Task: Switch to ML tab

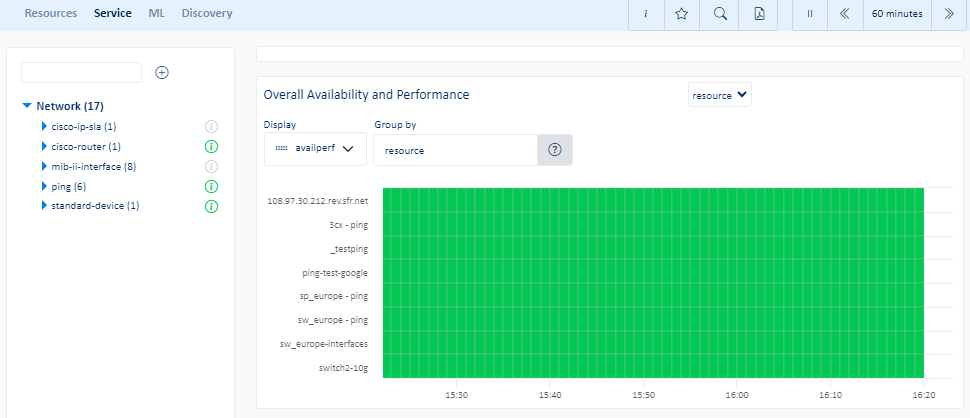Action: 157,13
